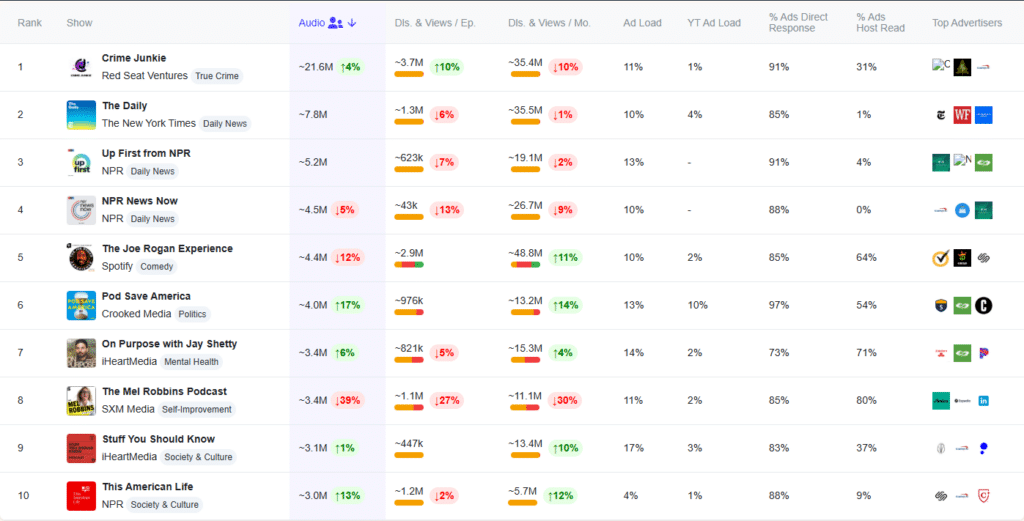Open The Joe Rogan Experience title

(167, 249)
